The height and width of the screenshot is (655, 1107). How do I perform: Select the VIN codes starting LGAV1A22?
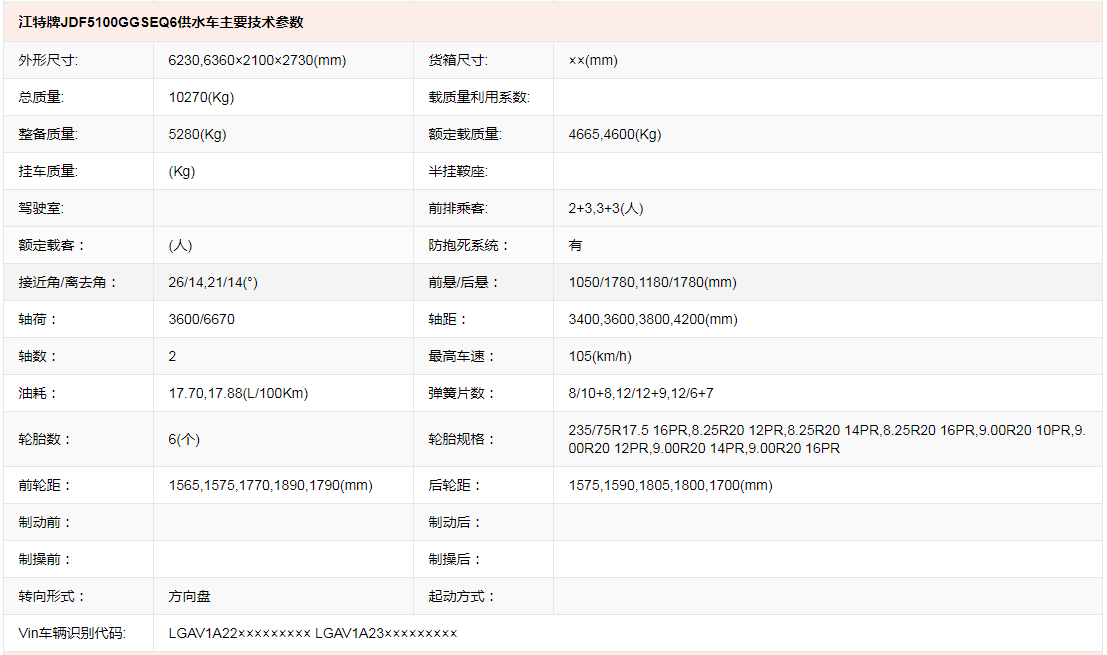[313, 634]
